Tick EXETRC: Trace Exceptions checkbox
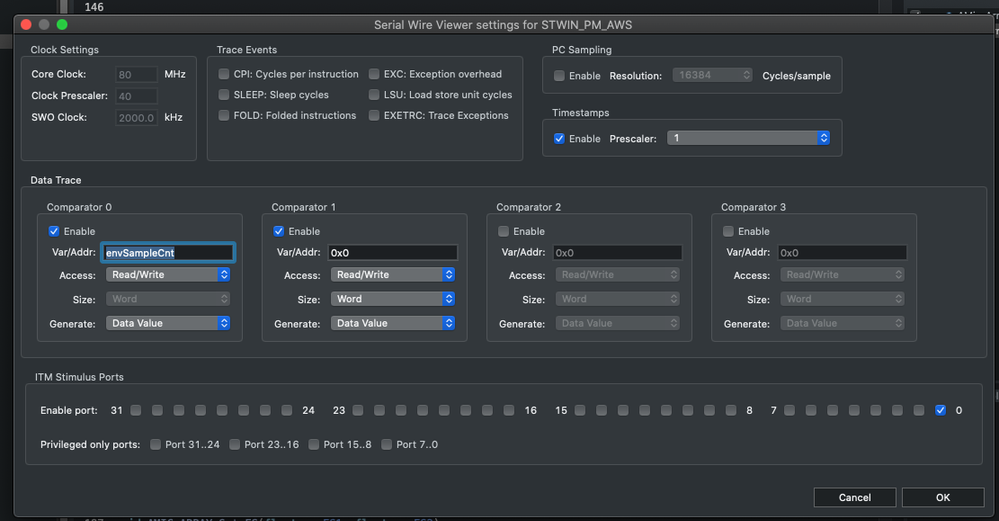Image resolution: width=999 pixels, height=521 pixels. [x=374, y=115]
